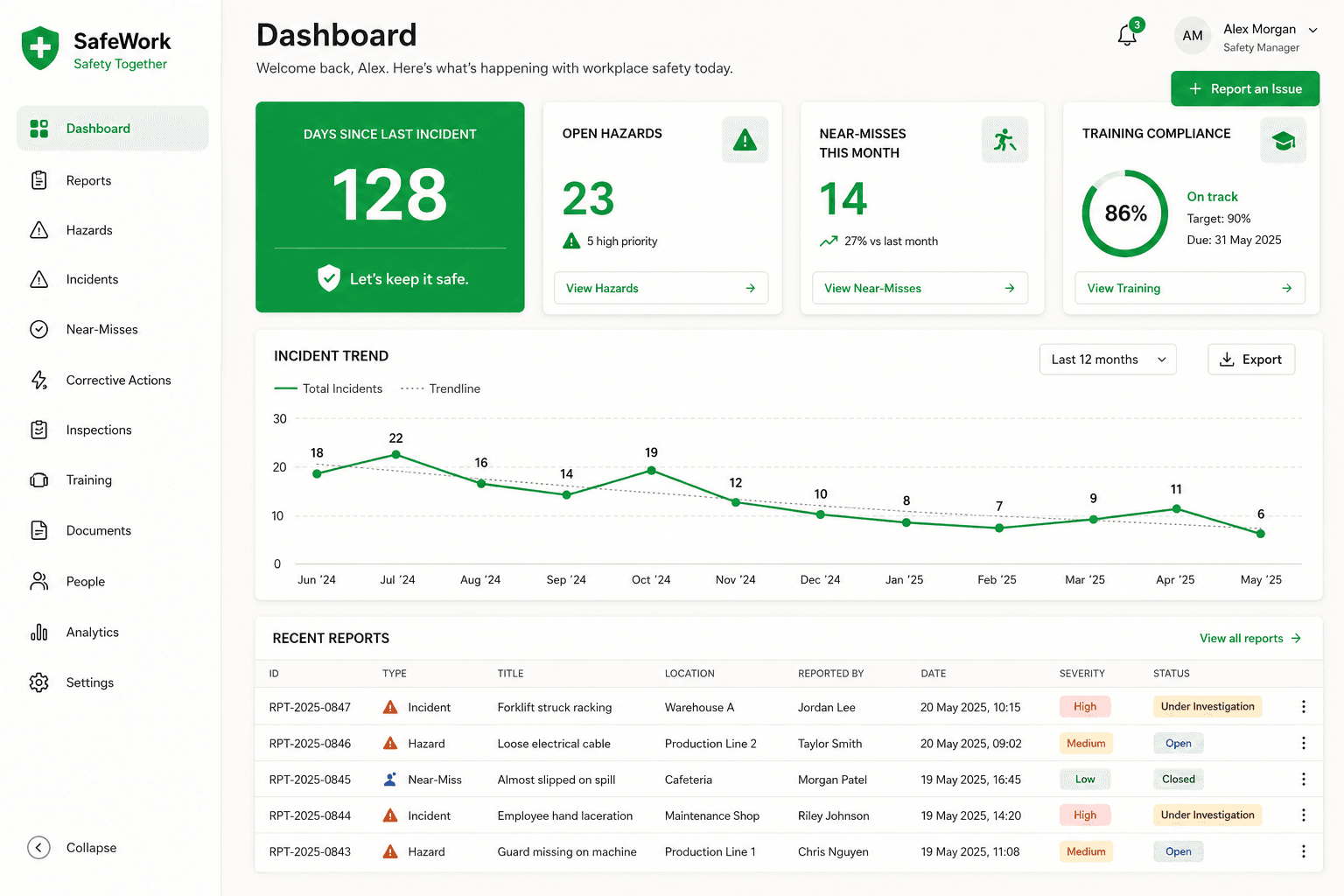Open row menu for RPT-2025-0847
The image size is (1344, 896).
(x=1303, y=707)
